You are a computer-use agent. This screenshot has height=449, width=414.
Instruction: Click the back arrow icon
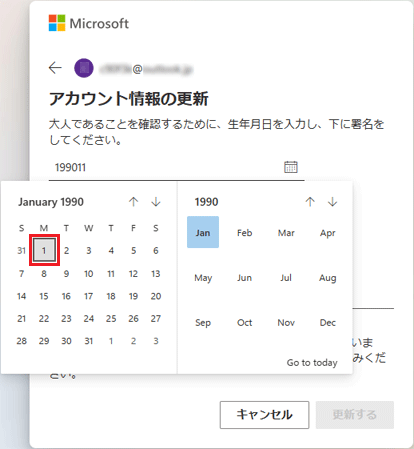[55, 68]
